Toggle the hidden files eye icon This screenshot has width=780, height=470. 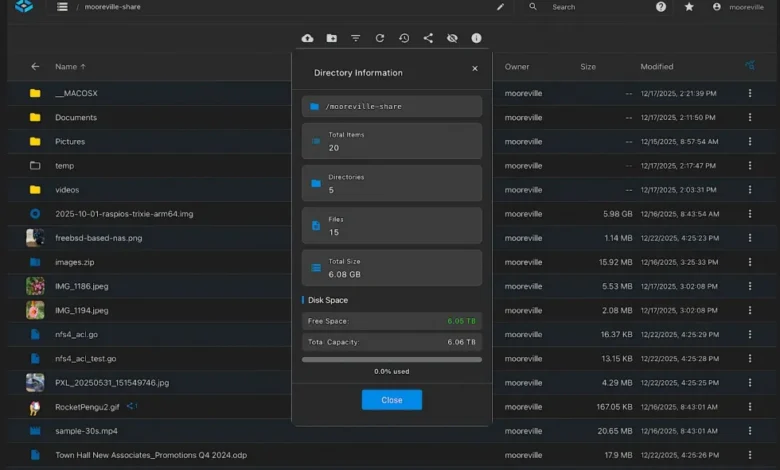pyautogui.click(x=452, y=38)
